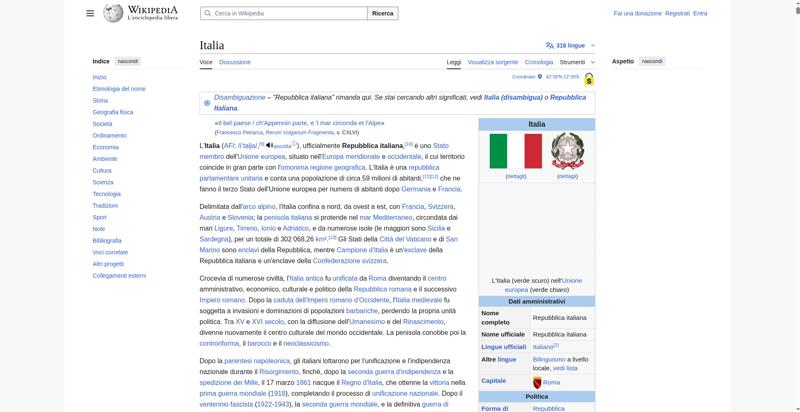Click the padlock page protection icon
800x412 pixels.
[x=589, y=79]
